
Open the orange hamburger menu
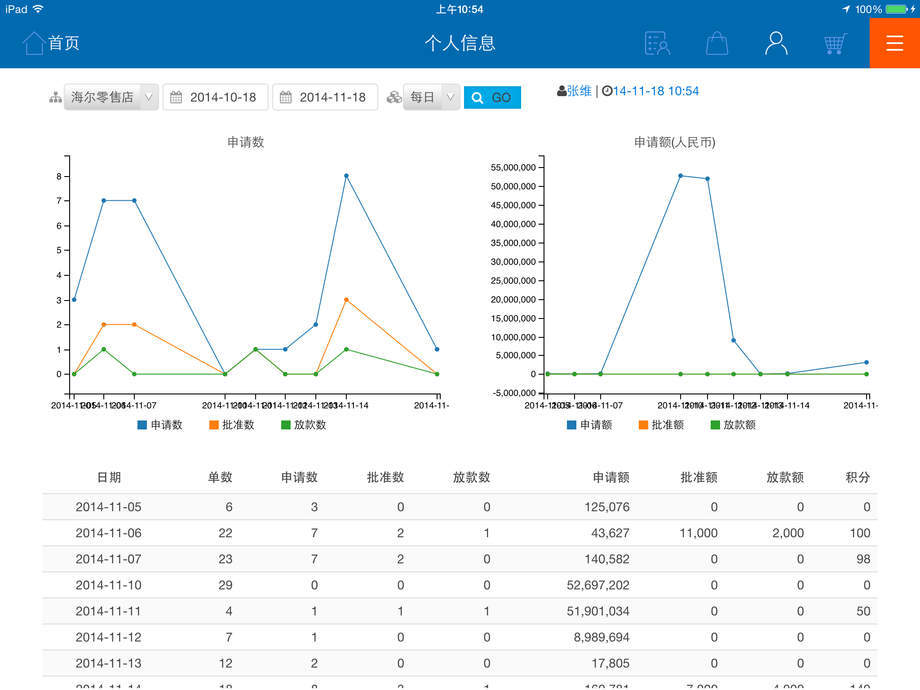click(894, 43)
